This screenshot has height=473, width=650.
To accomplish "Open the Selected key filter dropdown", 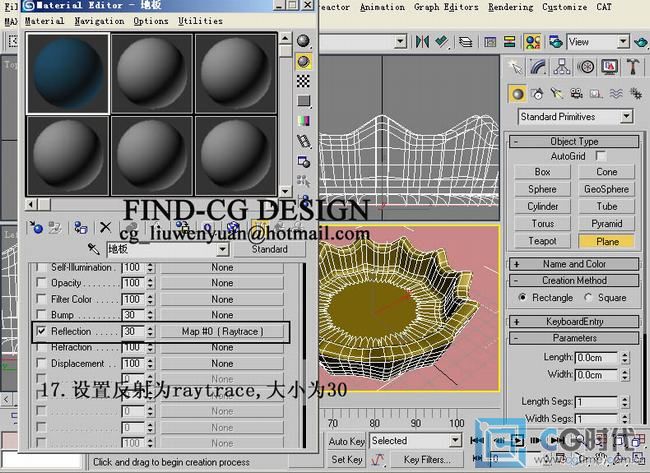I will click(x=456, y=440).
